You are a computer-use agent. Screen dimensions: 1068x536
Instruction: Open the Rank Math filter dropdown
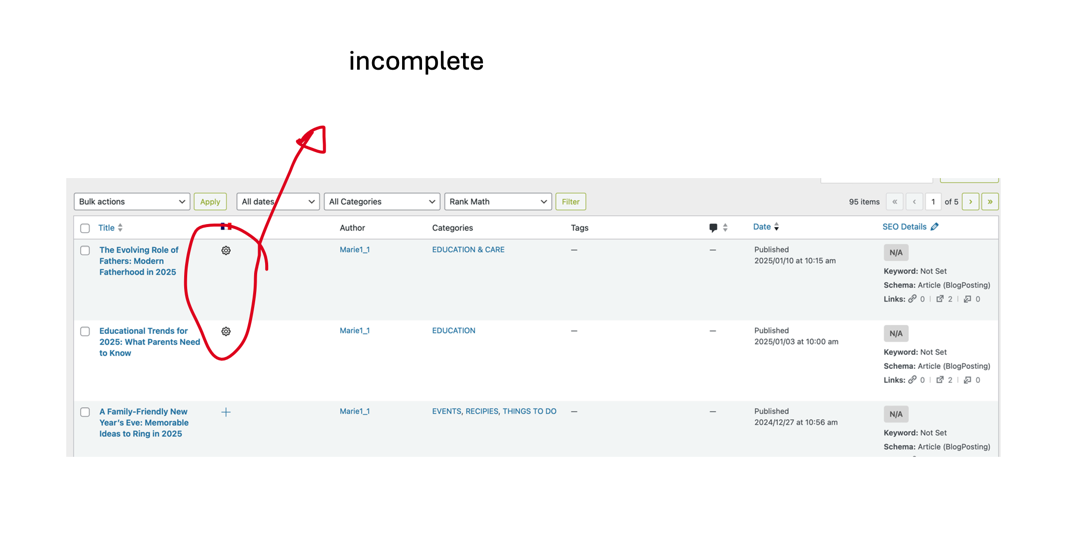tap(498, 202)
